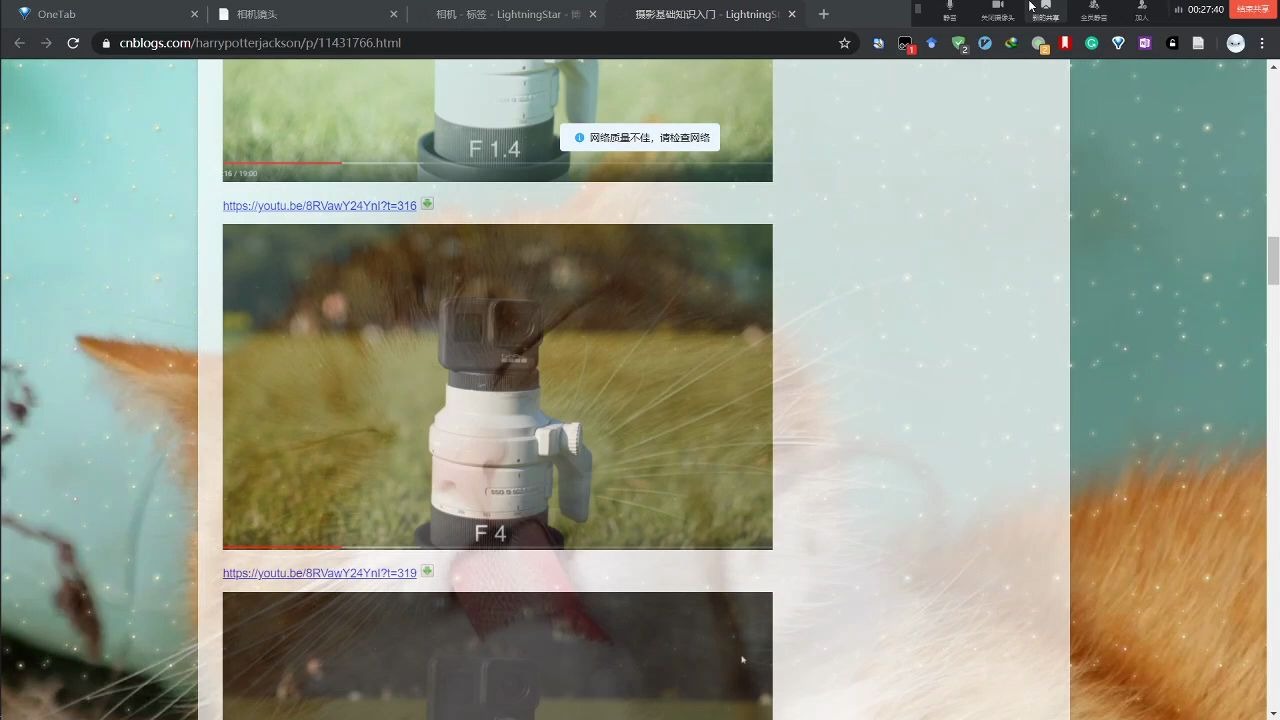
Task: Bookmark this page with the star icon
Action: click(x=844, y=43)
